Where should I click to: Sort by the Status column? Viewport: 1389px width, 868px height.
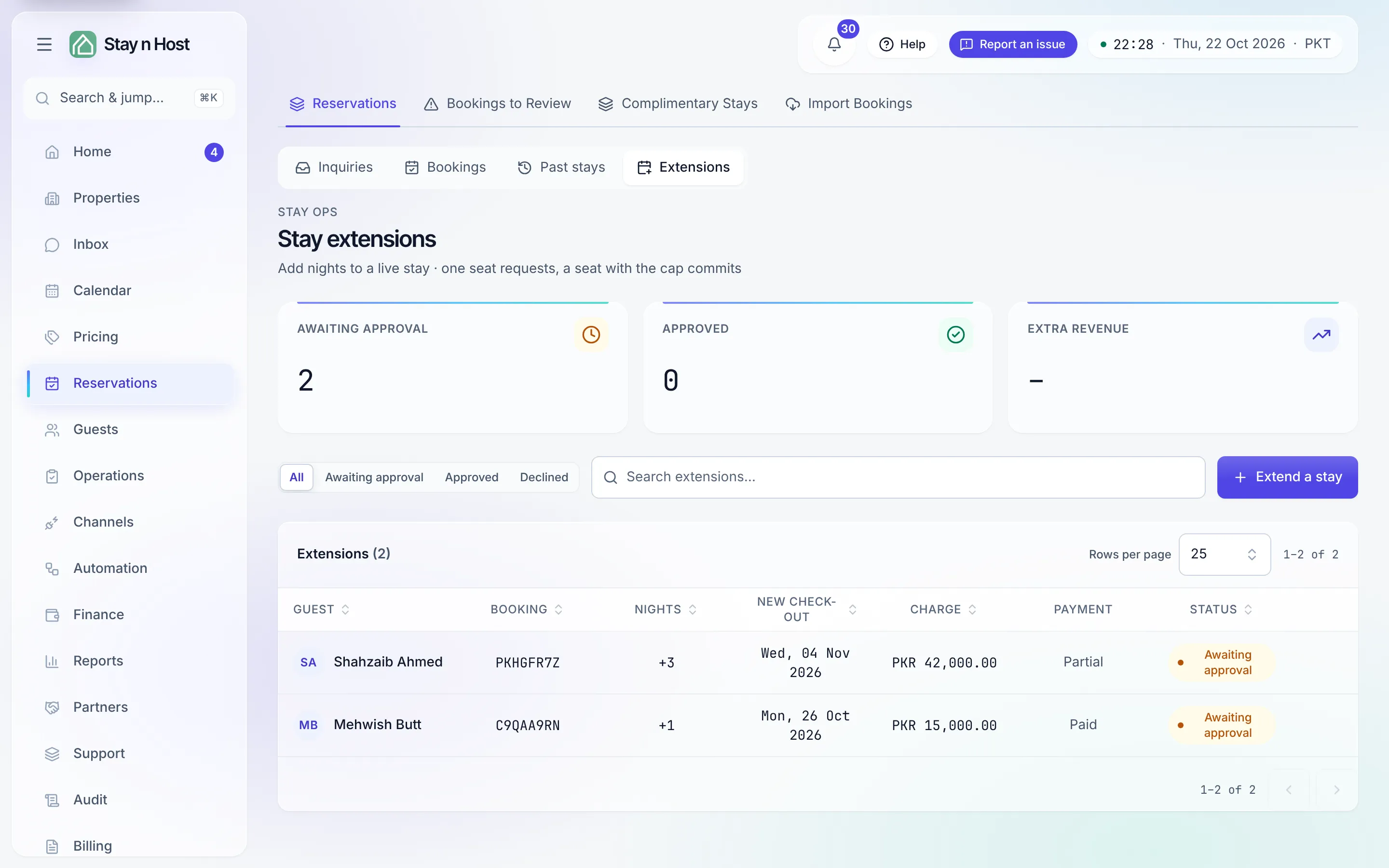pos(1221,610)
